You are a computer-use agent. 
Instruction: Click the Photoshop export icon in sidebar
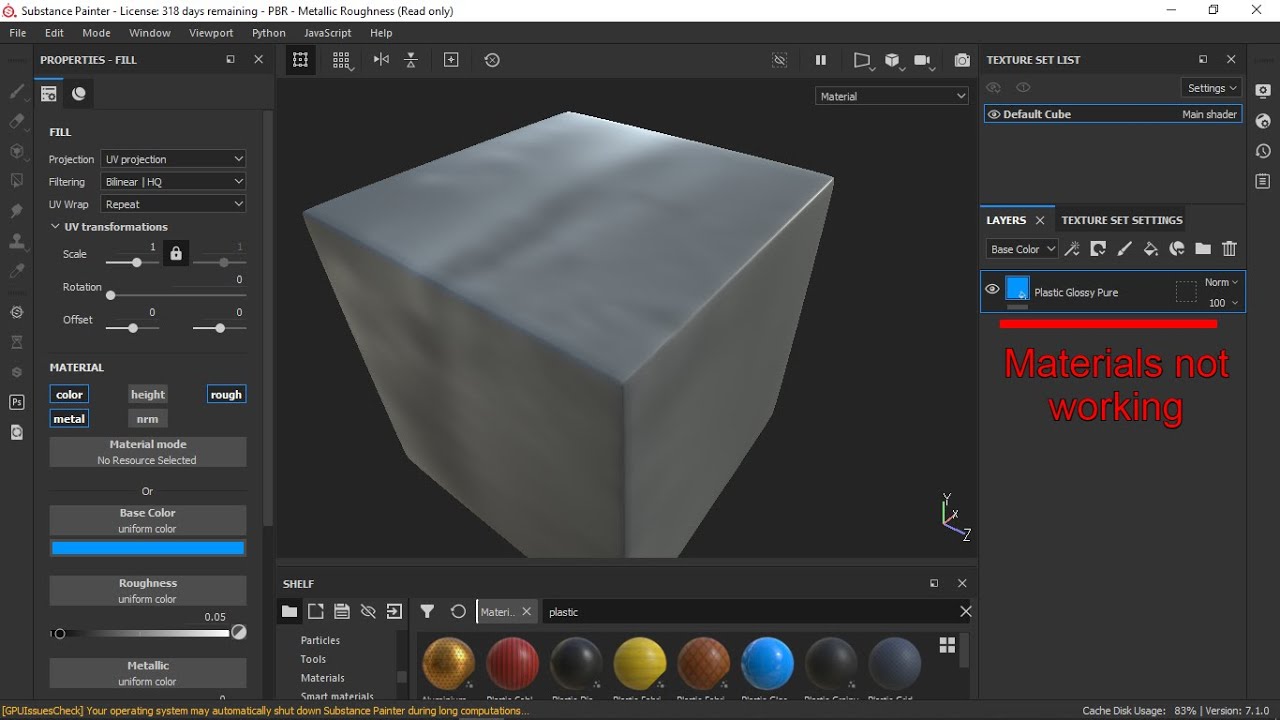click(x=16, y=402)
